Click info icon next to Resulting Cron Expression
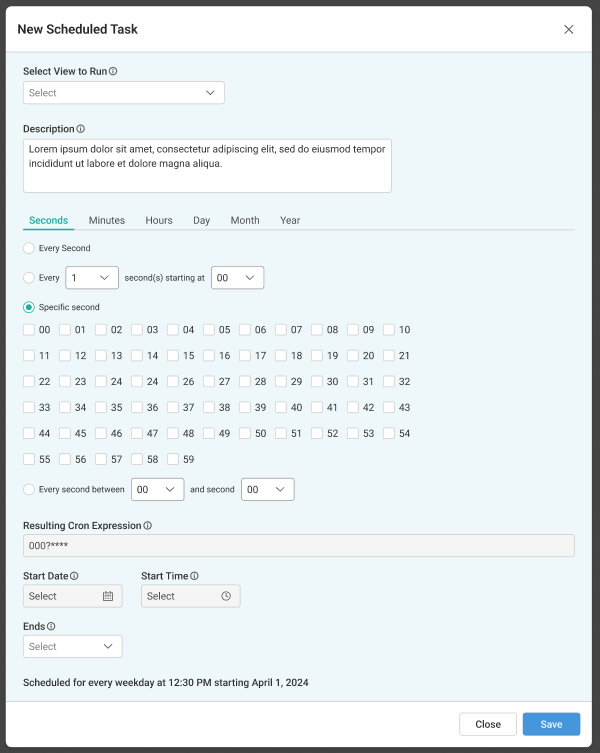This screenshot has width=600, height=753. pos(147,526)
